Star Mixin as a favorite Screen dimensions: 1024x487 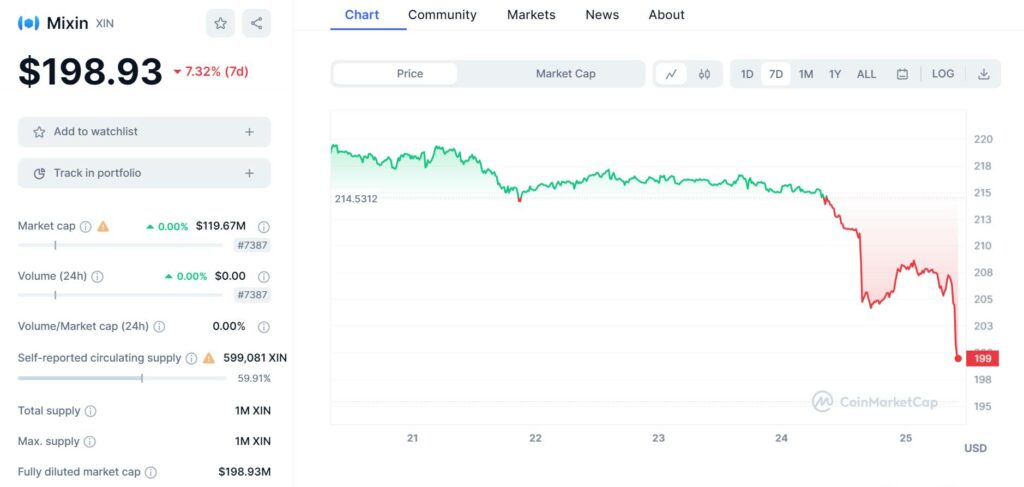click(x=220, y=24)
